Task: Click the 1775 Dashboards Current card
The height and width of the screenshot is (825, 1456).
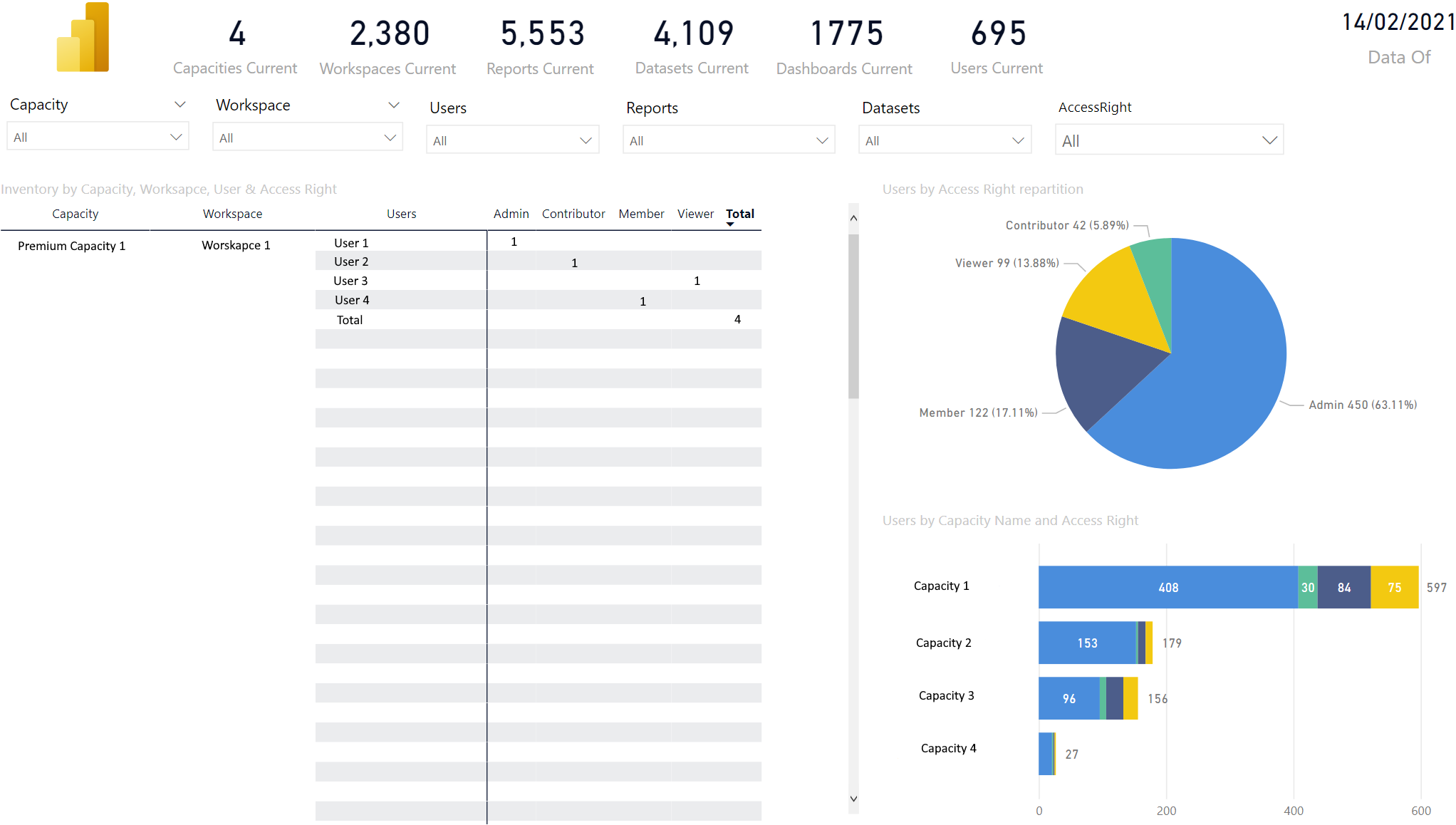Action: [x=845, y=46]
